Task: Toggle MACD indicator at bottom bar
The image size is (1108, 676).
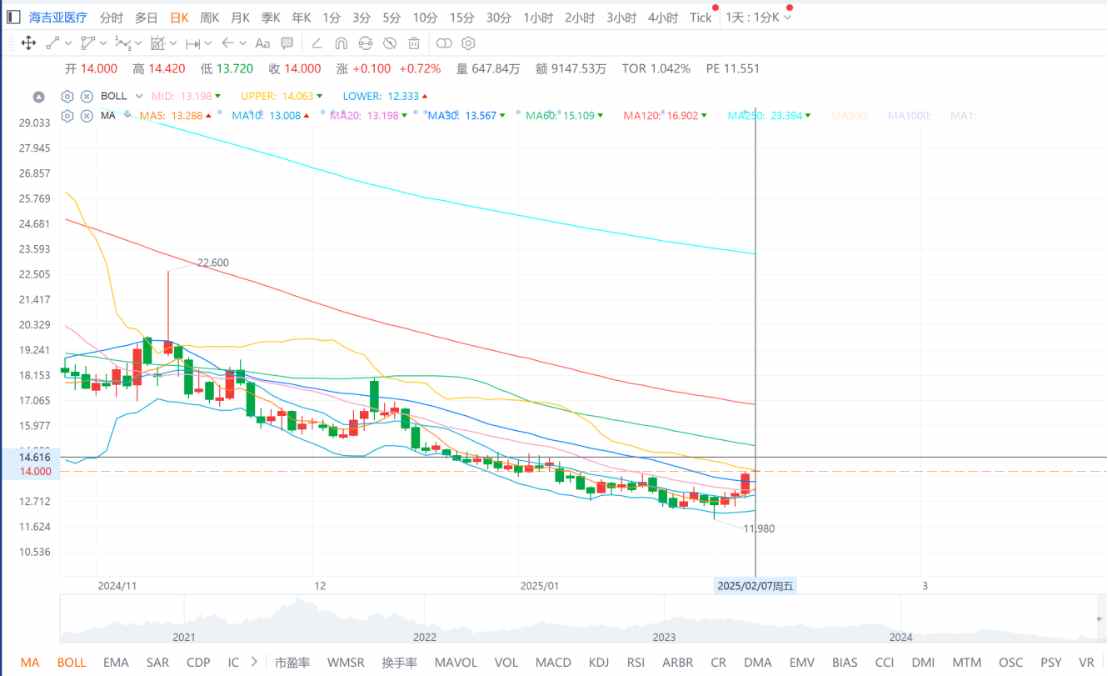Action: [x=553, y=662]
